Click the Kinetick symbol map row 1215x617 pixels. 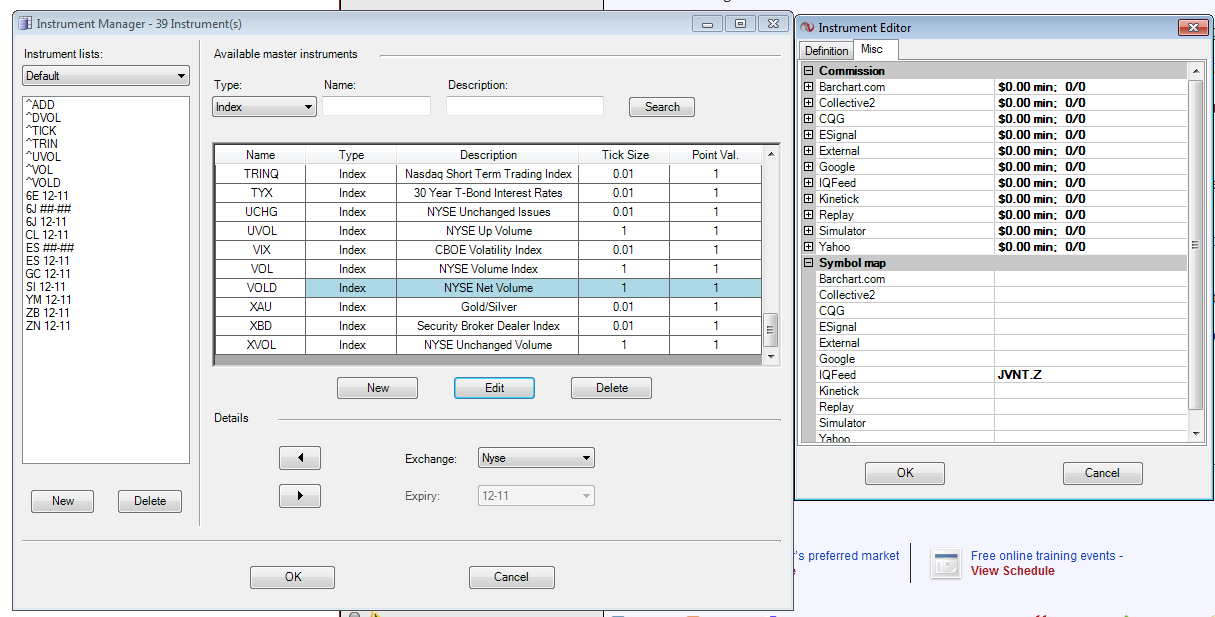pos(1001,391)
